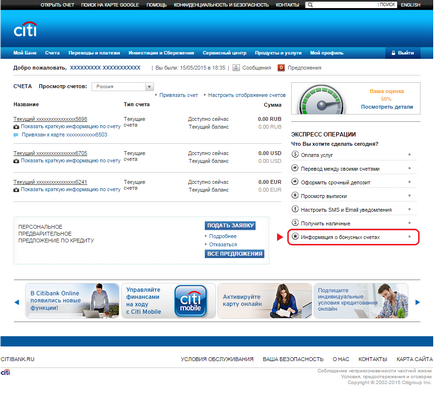Open the Сервисный центр menu
434x398 pixels.
pyautogui.click(x=224, y=53)
